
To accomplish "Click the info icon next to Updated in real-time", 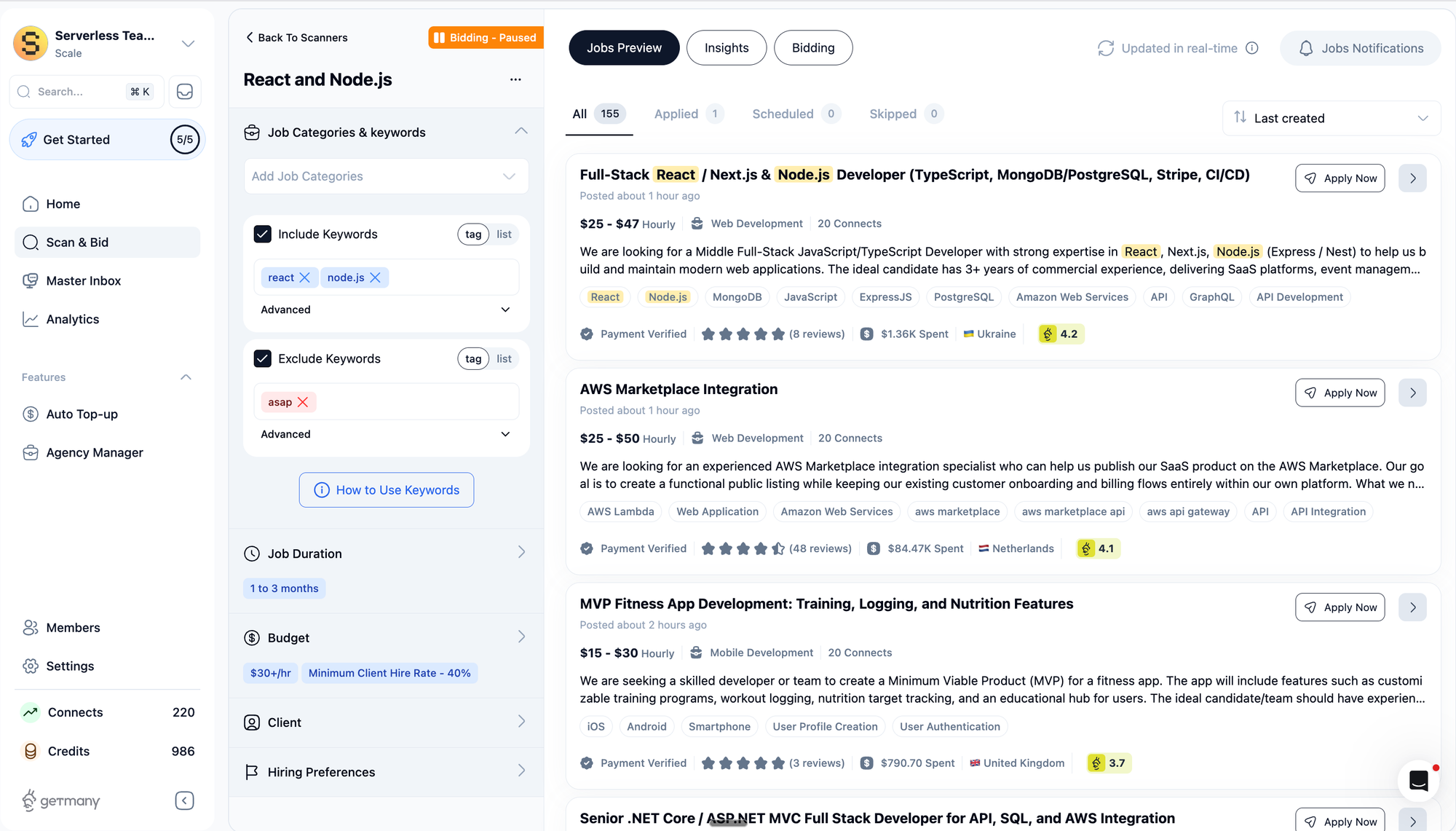I will [x=1252, y=48].
